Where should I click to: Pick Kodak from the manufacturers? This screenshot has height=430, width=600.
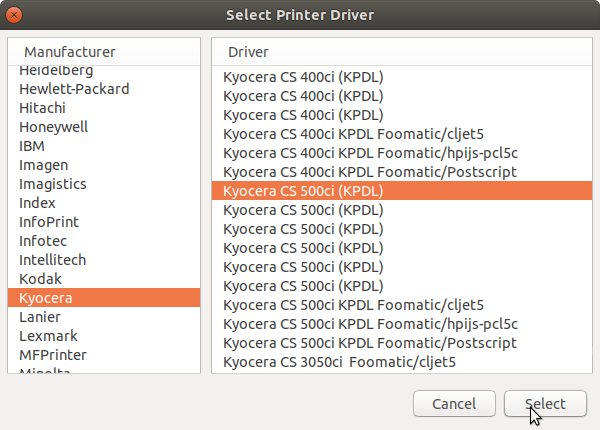coord(104,279)
